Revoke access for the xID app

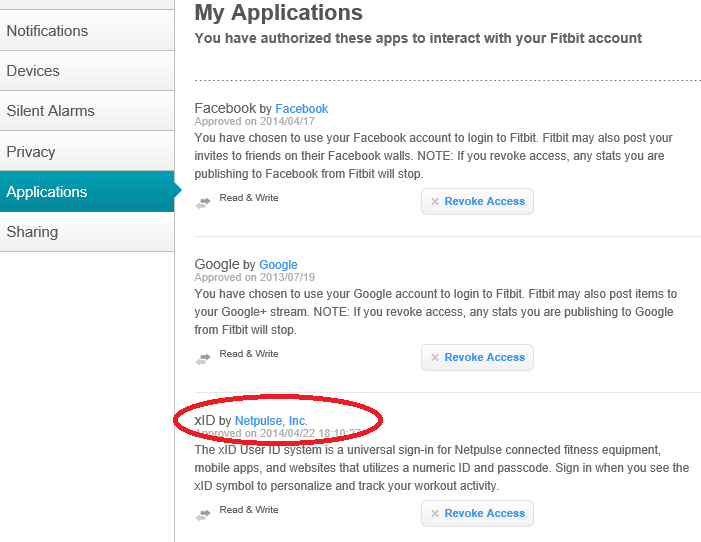477,513
